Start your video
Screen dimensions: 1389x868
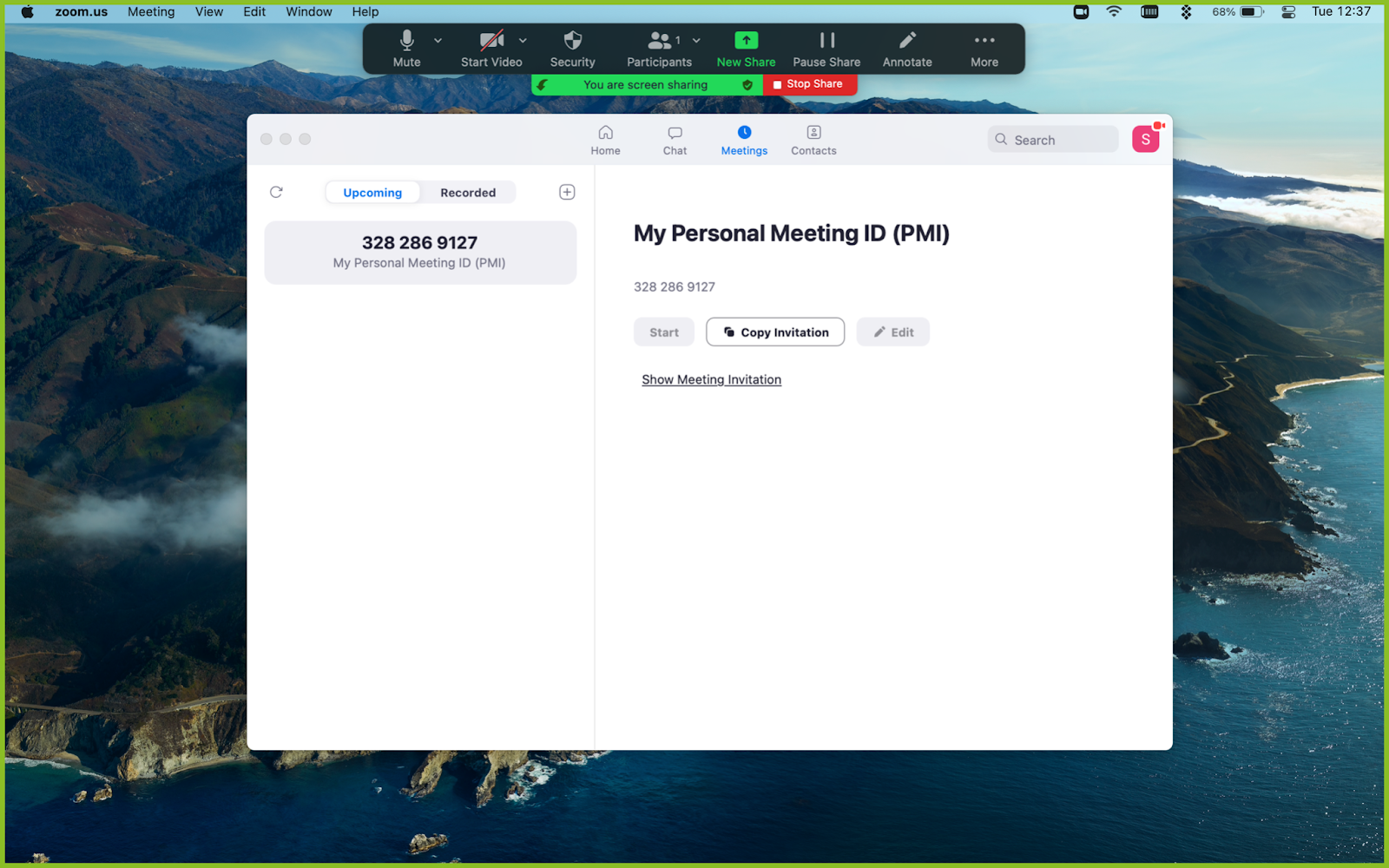pyautogui.click(x=490, y=48)
